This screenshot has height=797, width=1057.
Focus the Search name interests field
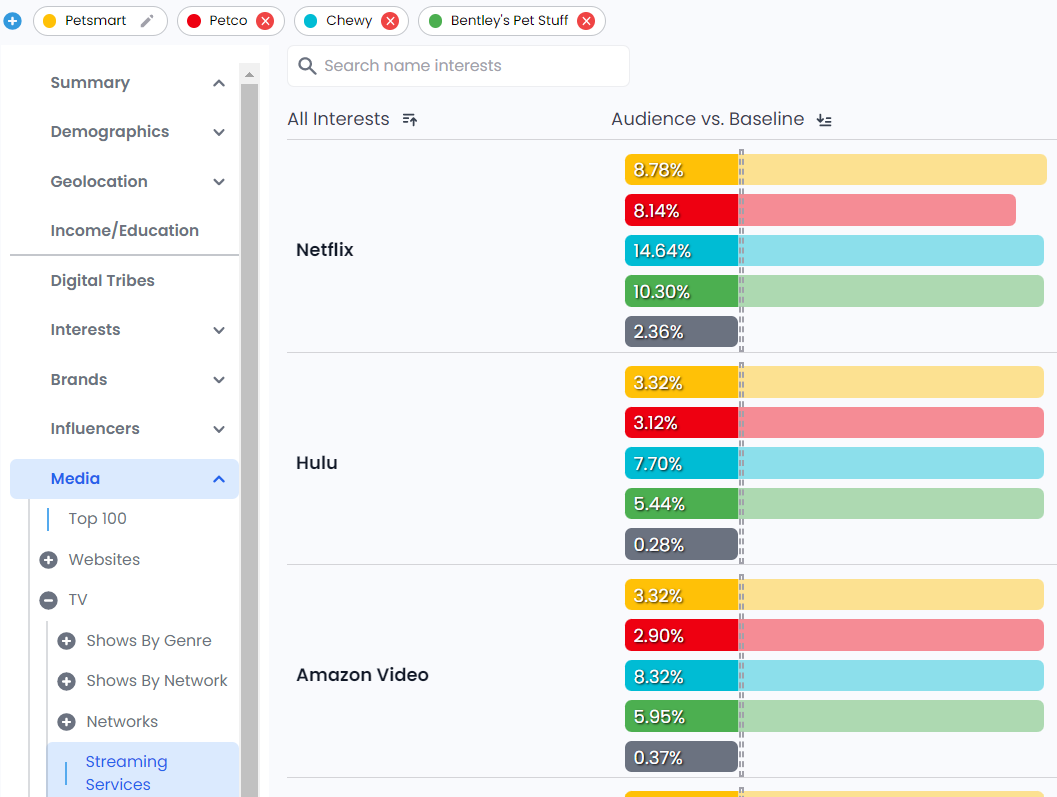tap(458, 66)
